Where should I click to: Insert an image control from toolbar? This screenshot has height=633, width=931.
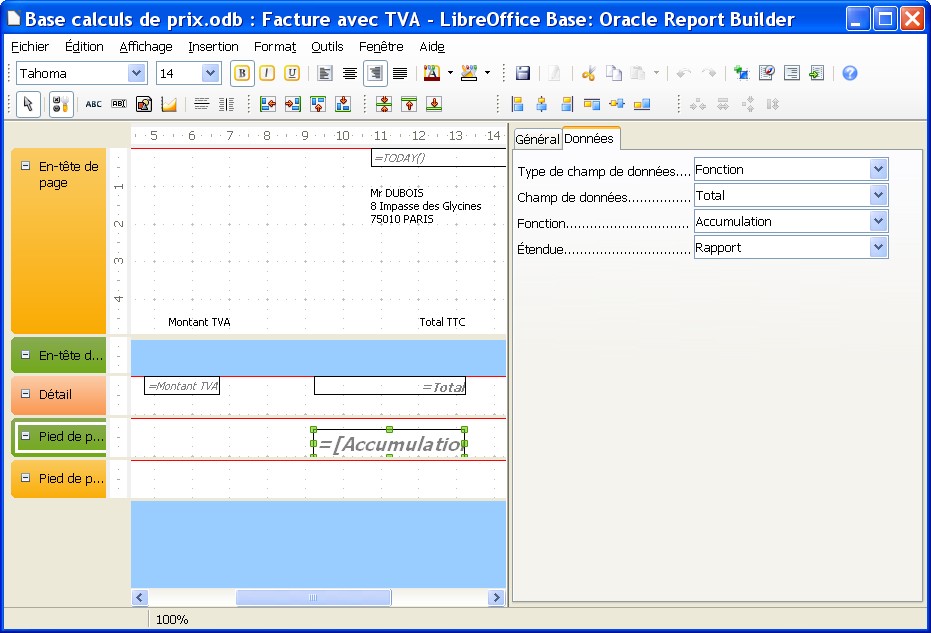(x=144, y=104)
